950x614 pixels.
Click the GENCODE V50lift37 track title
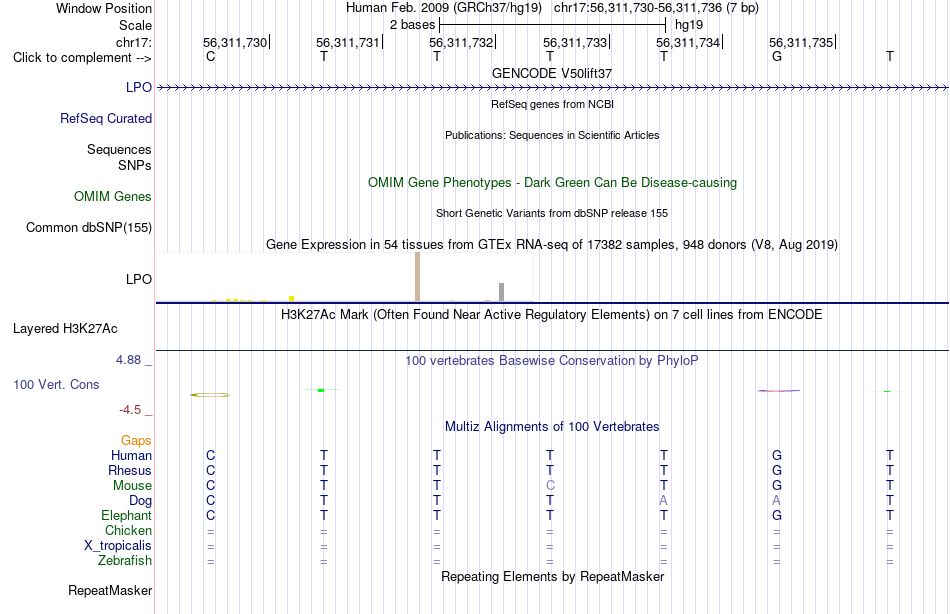pyautogui.click(x=552, y=73)
